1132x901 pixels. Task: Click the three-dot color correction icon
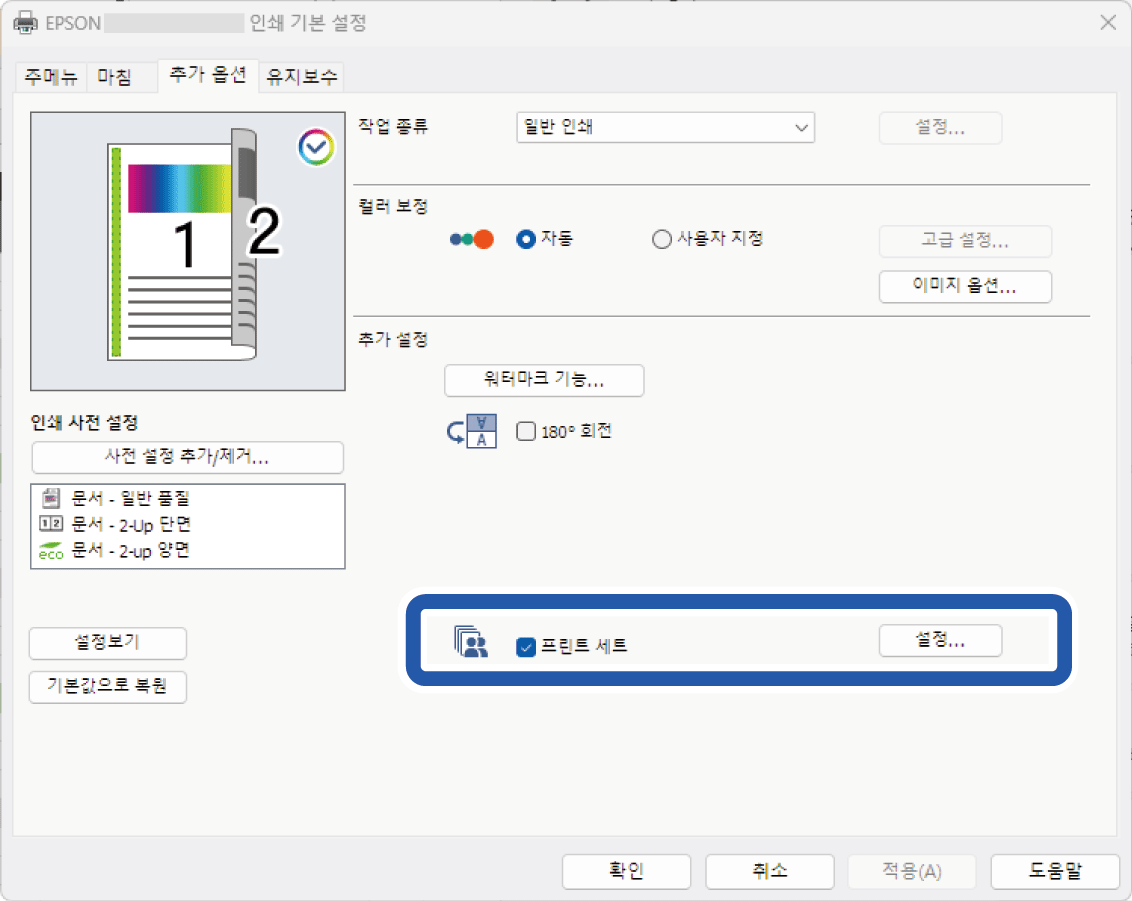[472, 240]
